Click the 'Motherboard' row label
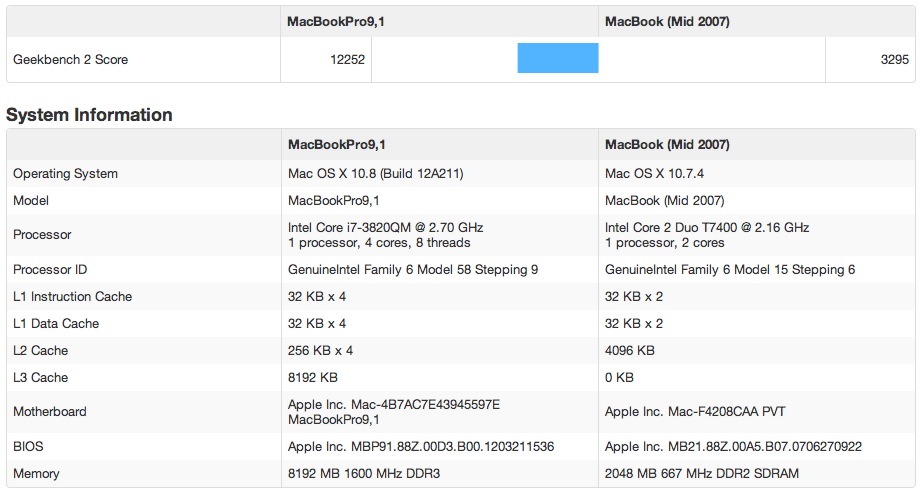This screenshot has width=922, height=496. [49, 412]
